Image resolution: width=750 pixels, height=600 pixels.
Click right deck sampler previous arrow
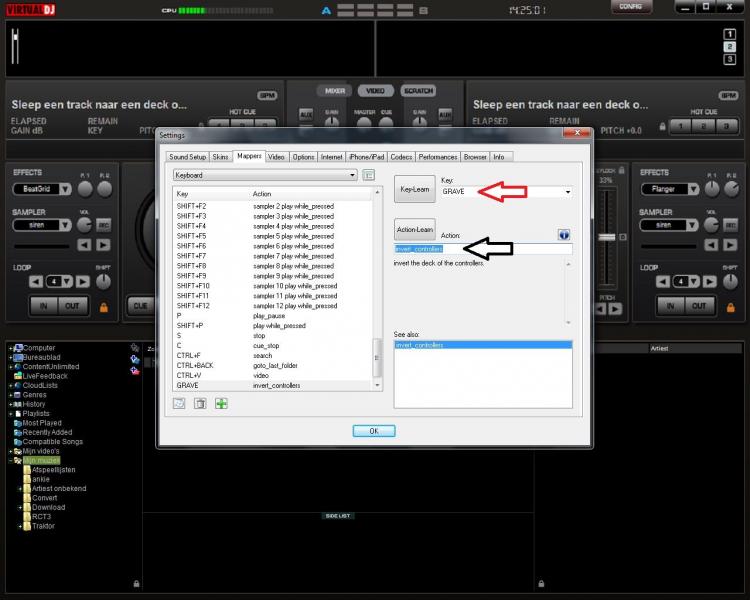point(711,245)
